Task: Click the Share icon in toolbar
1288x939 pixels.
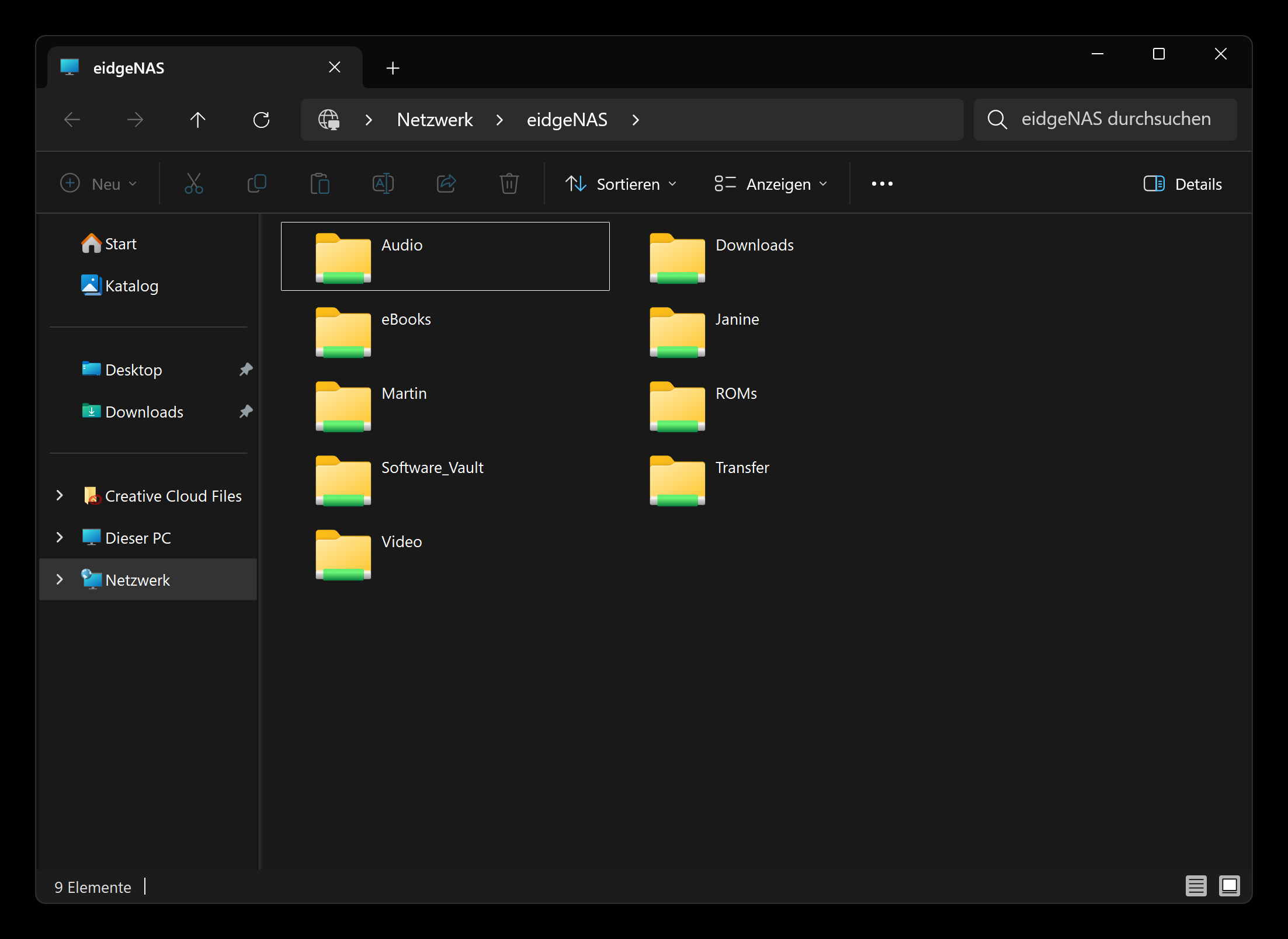Action: pyautogui.click(x=446, y=184)
